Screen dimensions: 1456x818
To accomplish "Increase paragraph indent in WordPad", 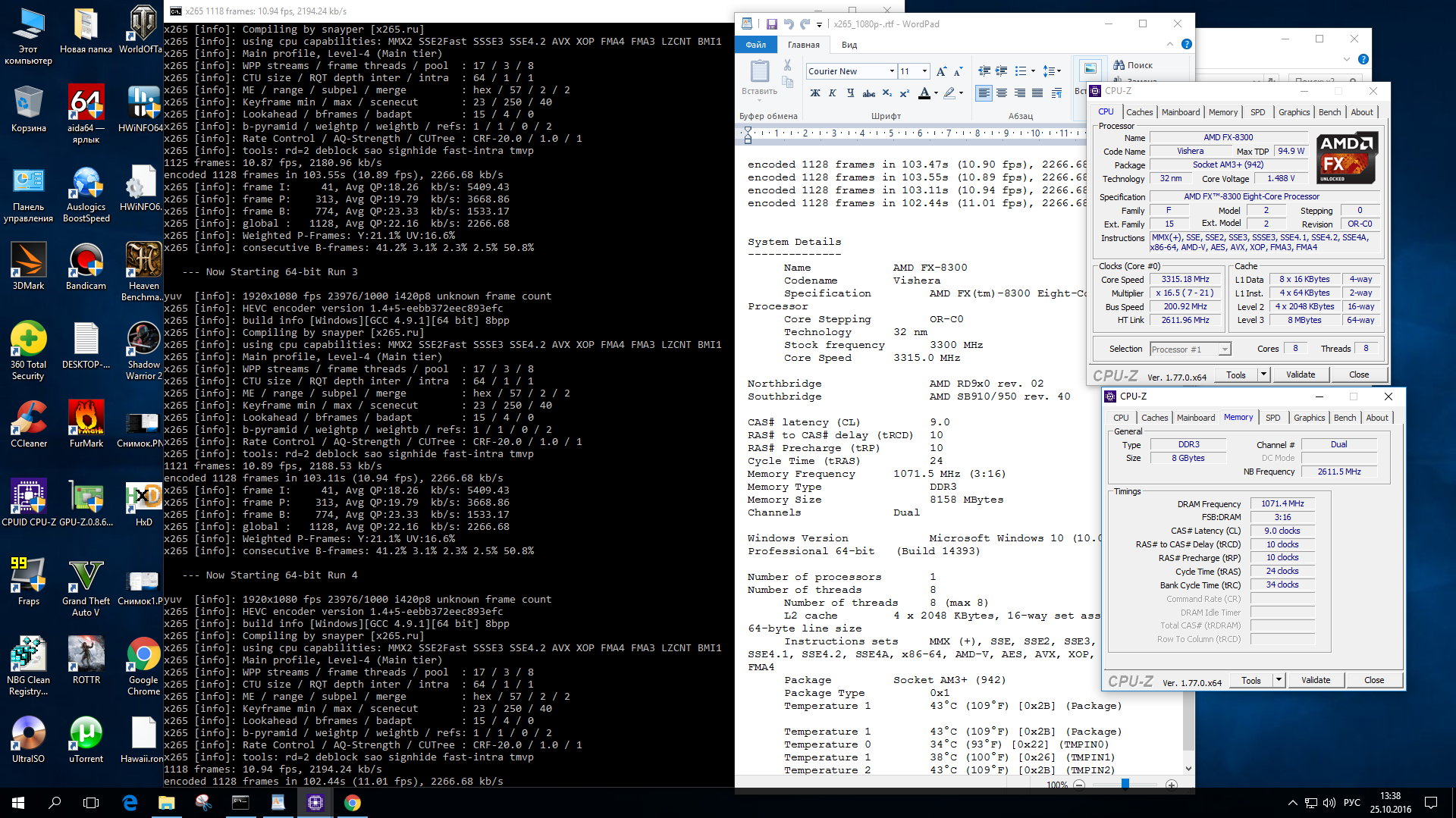I will coord(1002,71).
